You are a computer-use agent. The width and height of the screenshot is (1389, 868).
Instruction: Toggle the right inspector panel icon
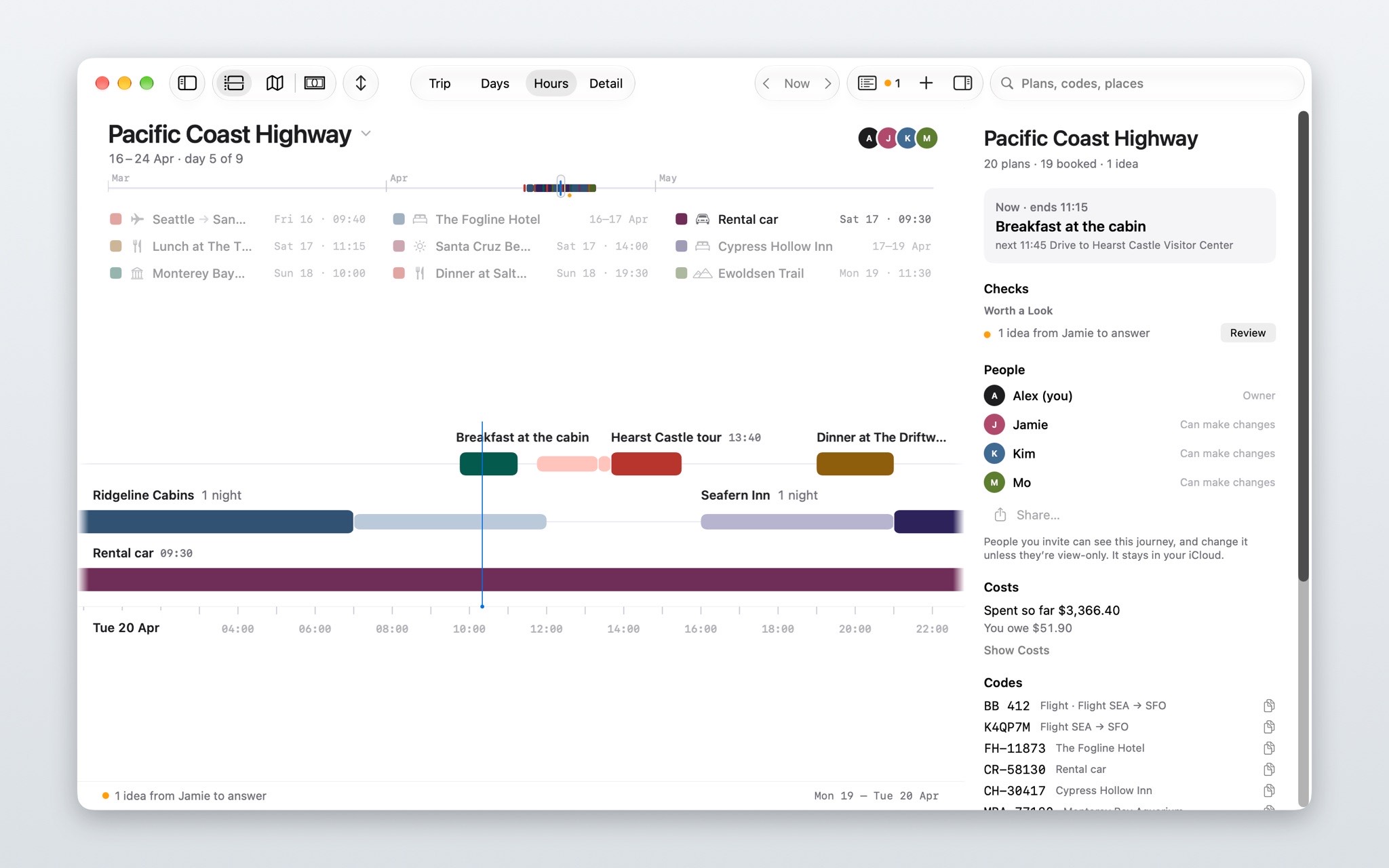pyautogui.click(x=962, y=83)
